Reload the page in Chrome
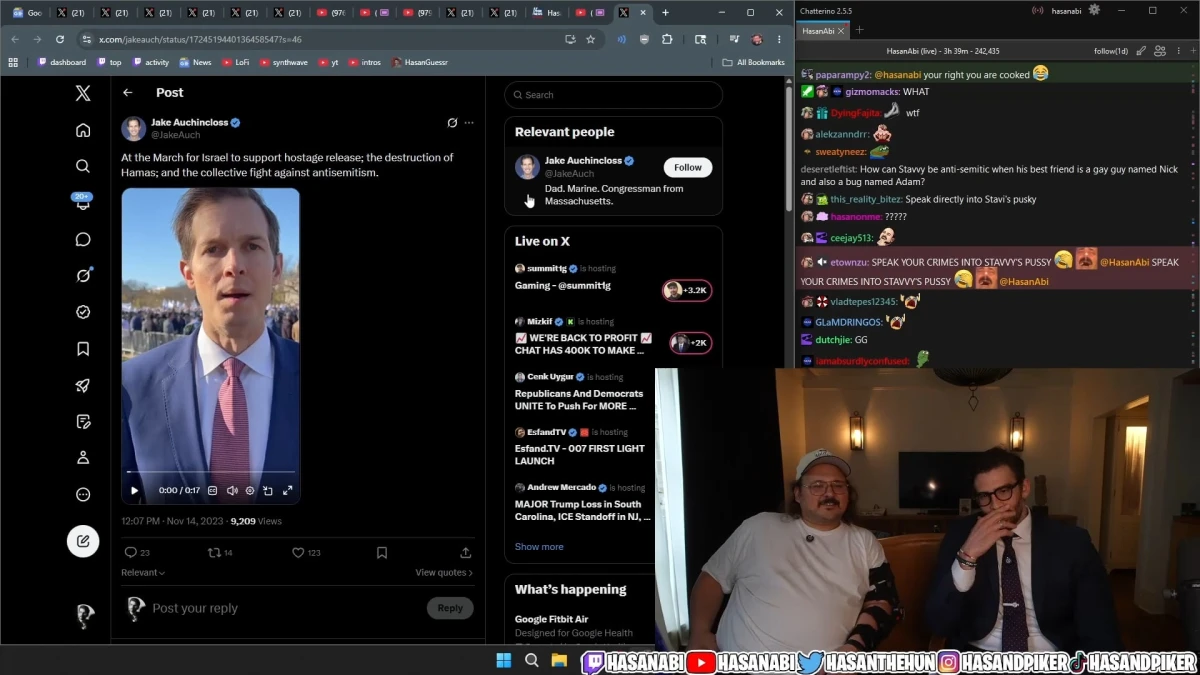The width and height of the screenshot is (1200, 675). point(60,39)
